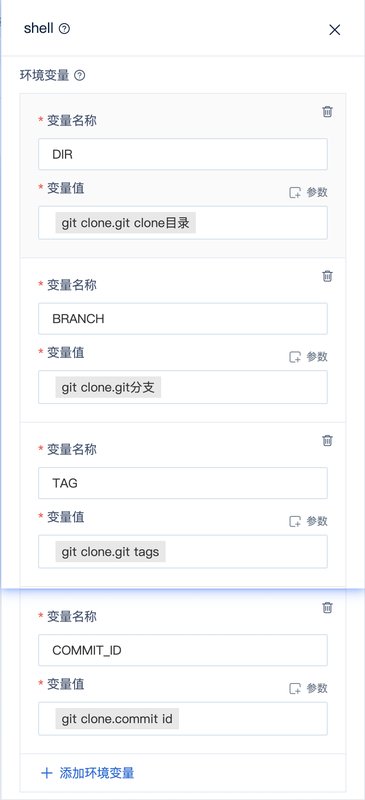Image resolution: width=365 pixels, height=800 pixels.
Task: Select the git clone.git clone目录 parameter tag
Action: tap(126, 223)
